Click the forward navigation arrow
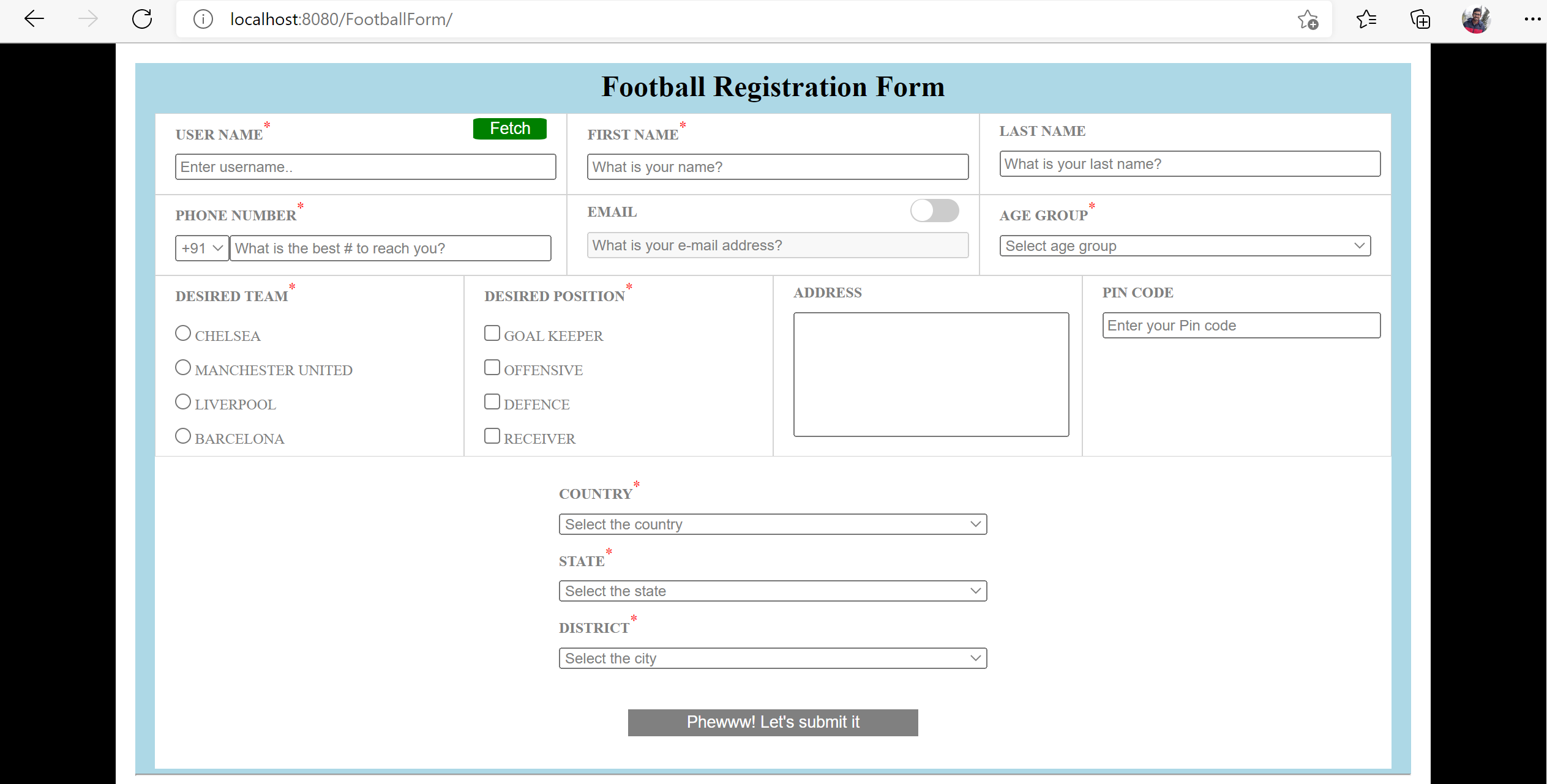The image size is (1547, 784). [x=88, y=18]
